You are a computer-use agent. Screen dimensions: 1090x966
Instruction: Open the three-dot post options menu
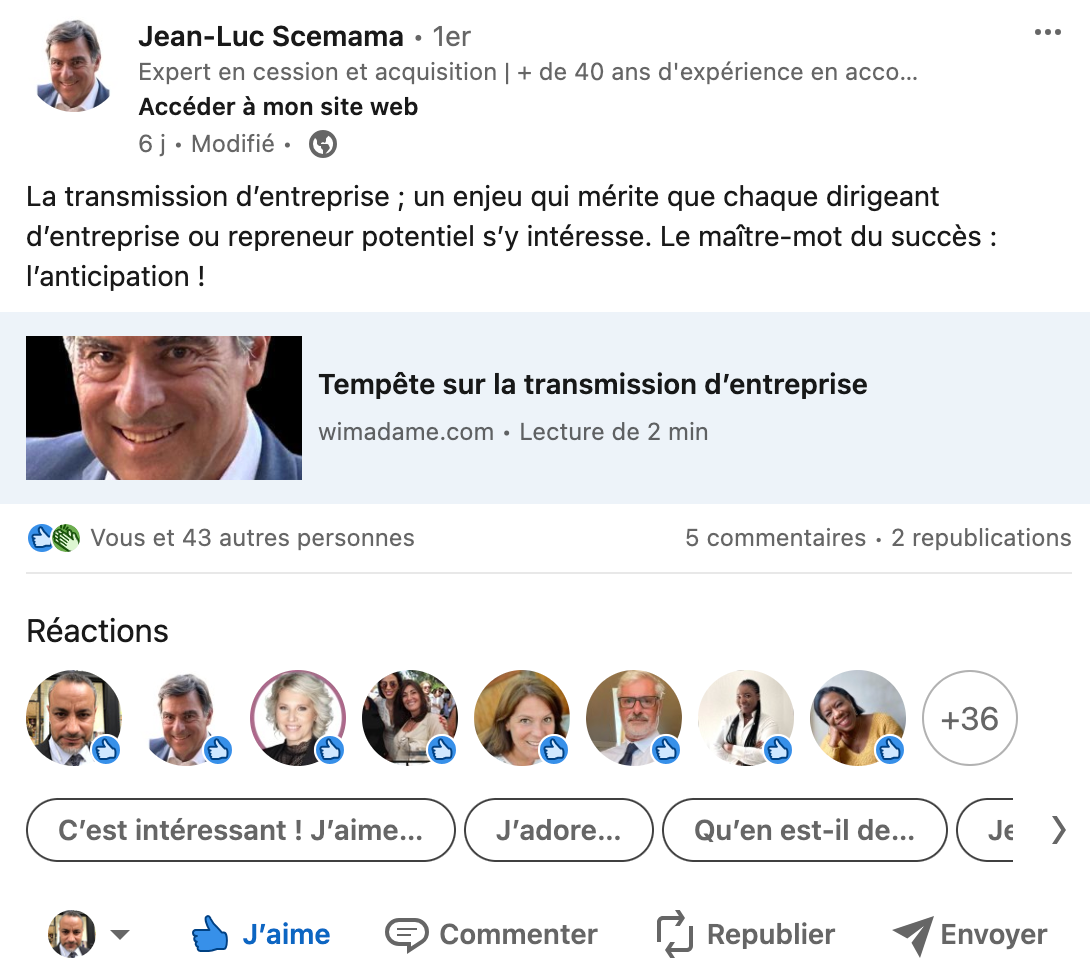coord(1047,33)
